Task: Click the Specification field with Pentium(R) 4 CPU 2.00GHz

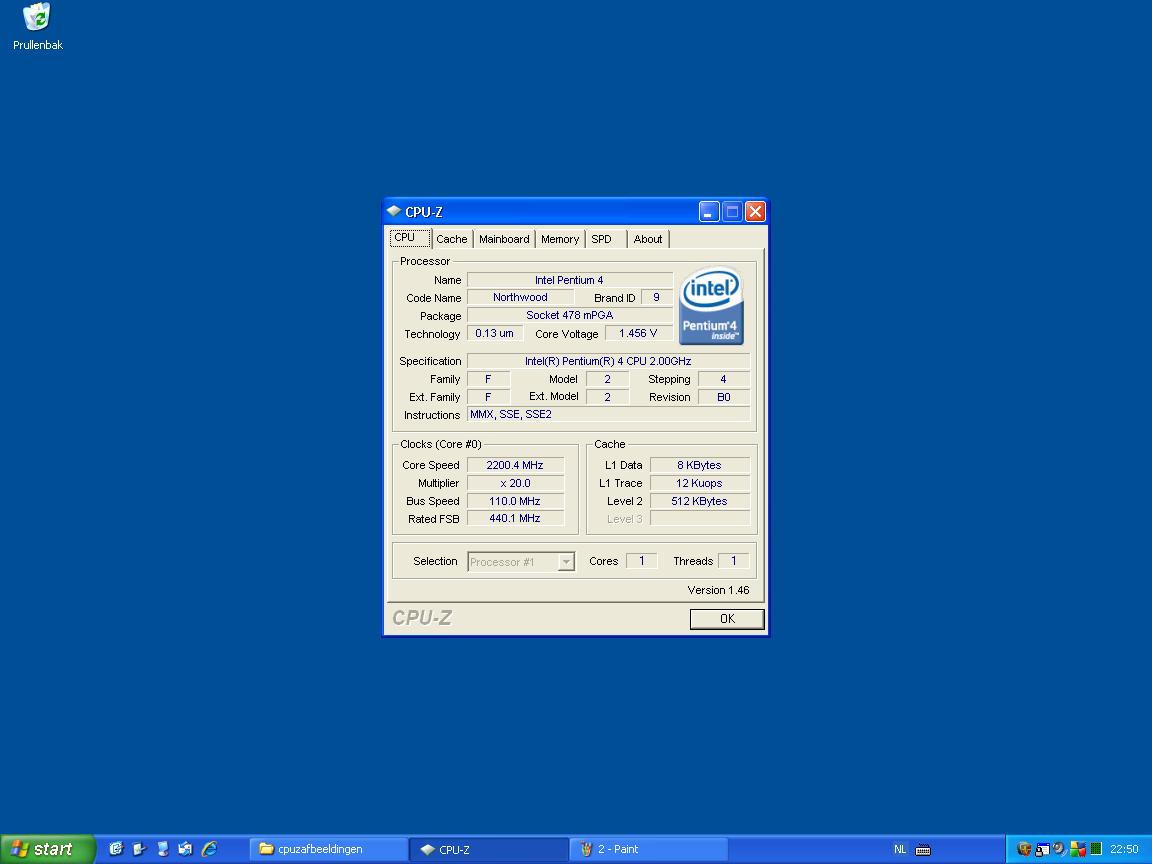Action: [608, 361]
